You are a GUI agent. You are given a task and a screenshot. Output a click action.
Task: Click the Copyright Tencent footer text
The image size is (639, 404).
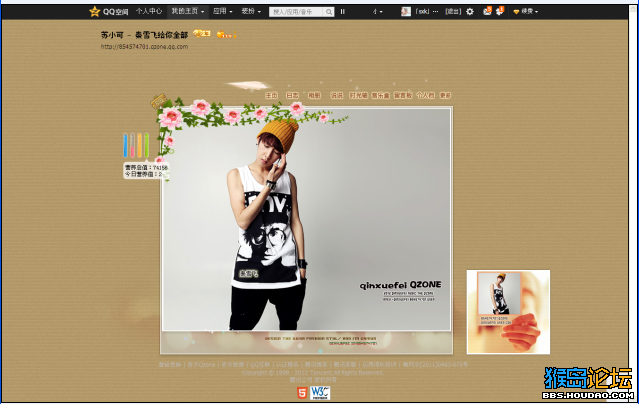pyautogui.click(x=313, y=373)
